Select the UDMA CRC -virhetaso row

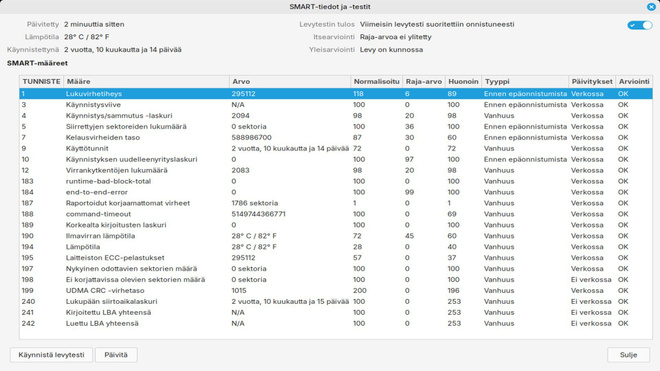click(336, 291)
